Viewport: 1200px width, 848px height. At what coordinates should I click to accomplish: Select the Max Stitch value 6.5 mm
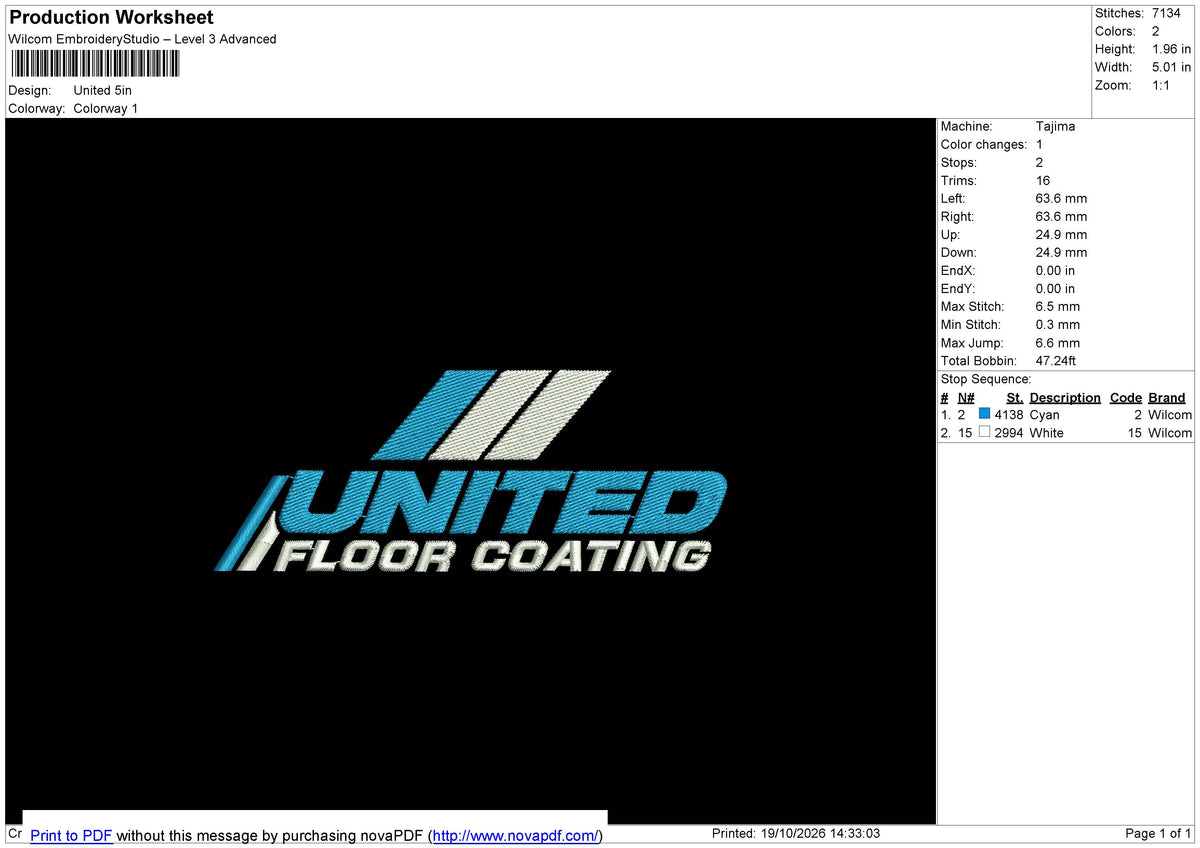[1058, 306]
